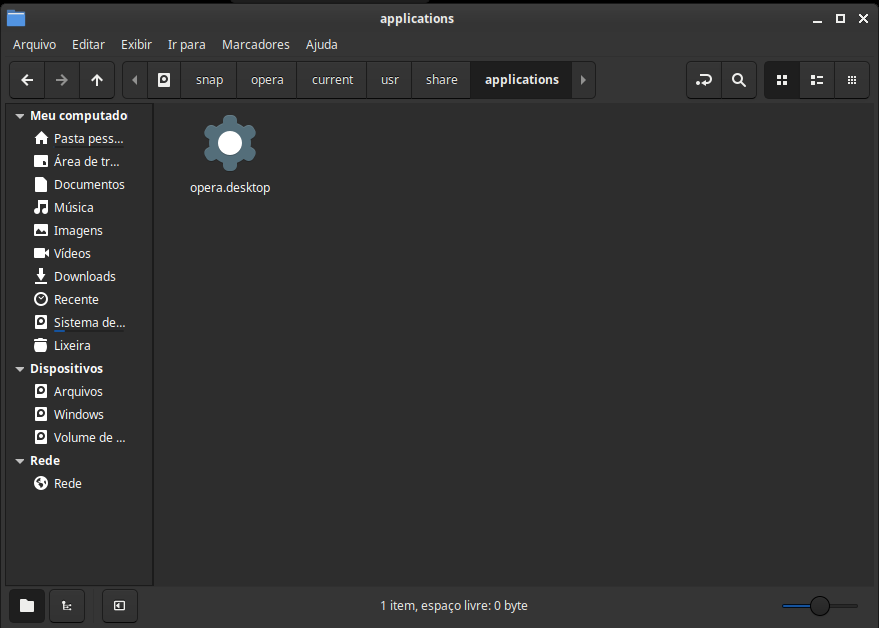Open the Ajuda menu

(x=322, y=45)
